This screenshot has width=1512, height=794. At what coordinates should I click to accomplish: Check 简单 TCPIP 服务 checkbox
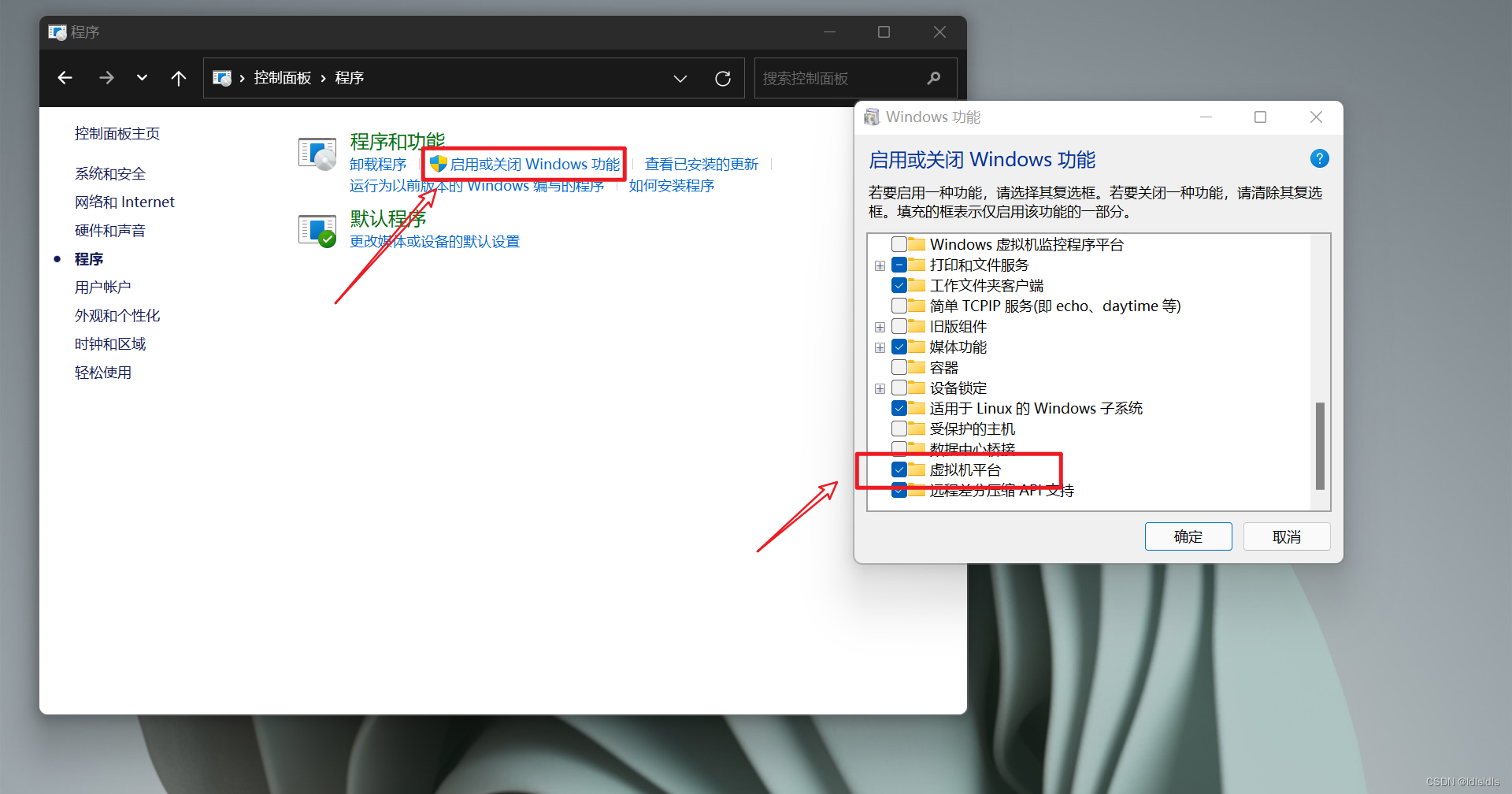click(x=899, y=306)
